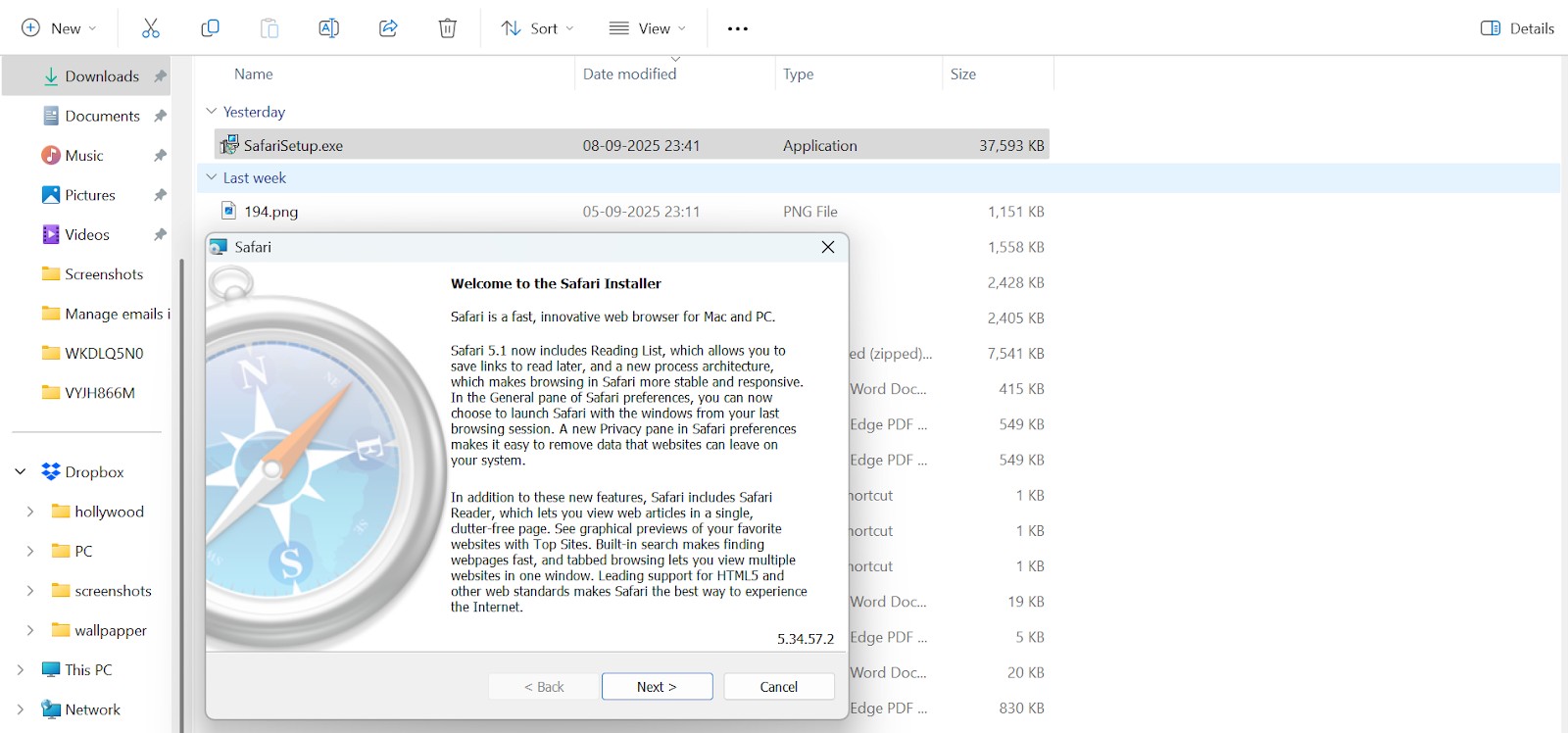Sort by the Size column header
This screenshot has height=733, width=1568.
coord(962,74)
